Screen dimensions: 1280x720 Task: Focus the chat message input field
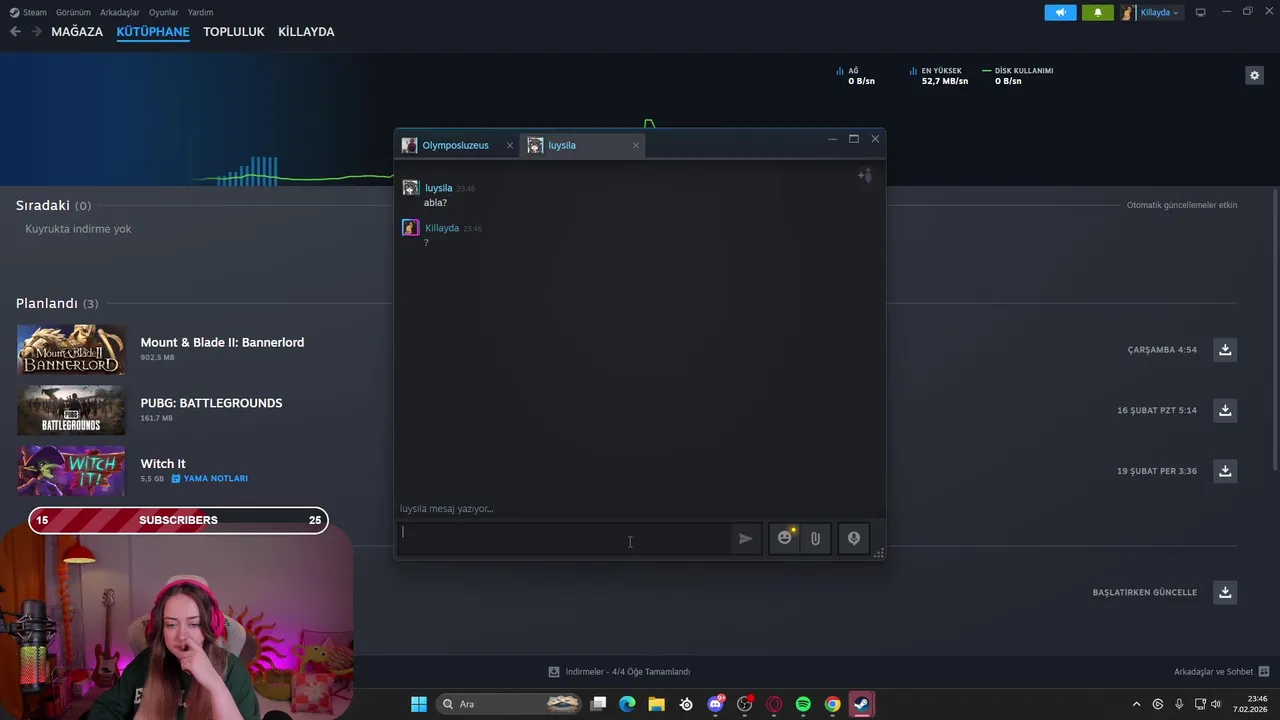point(565,538)
